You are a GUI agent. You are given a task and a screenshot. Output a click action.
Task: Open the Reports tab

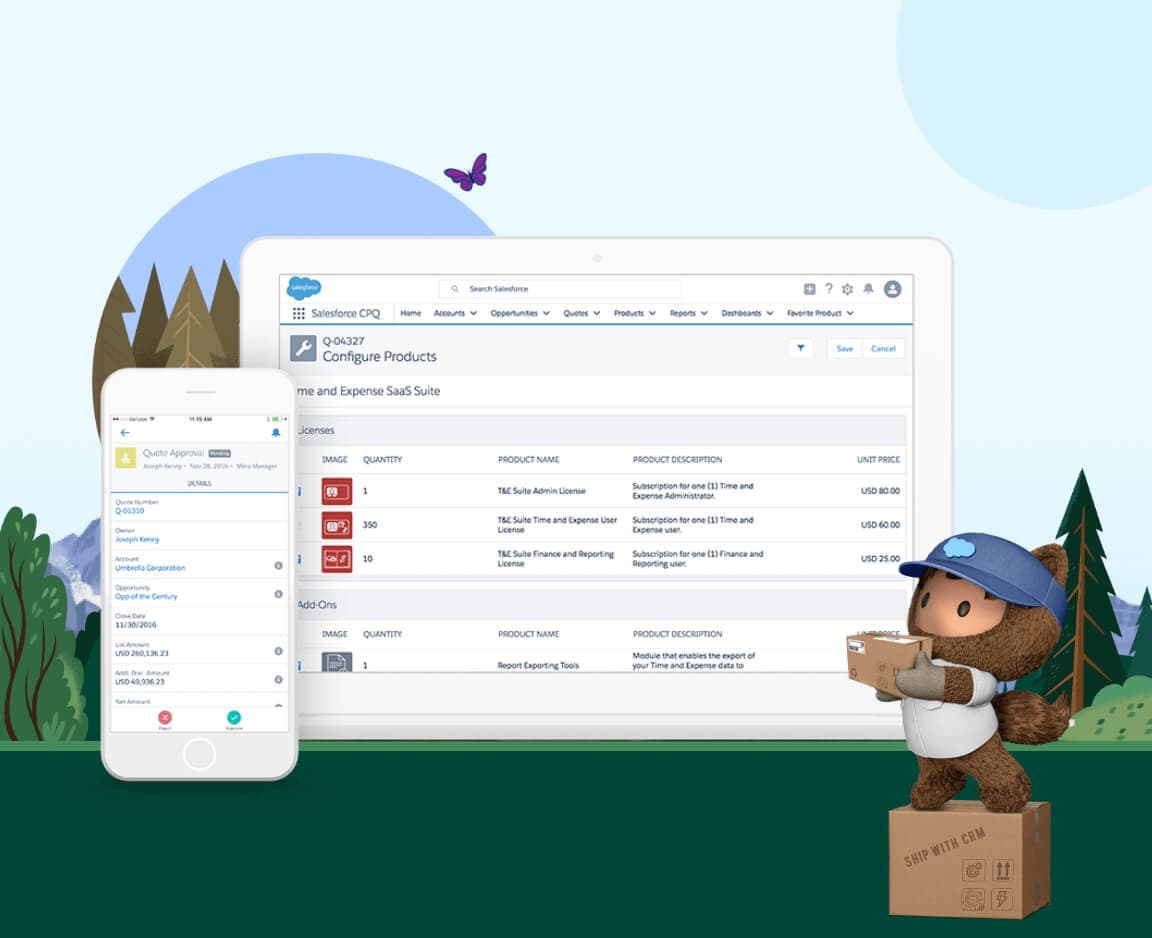(683, 314)
